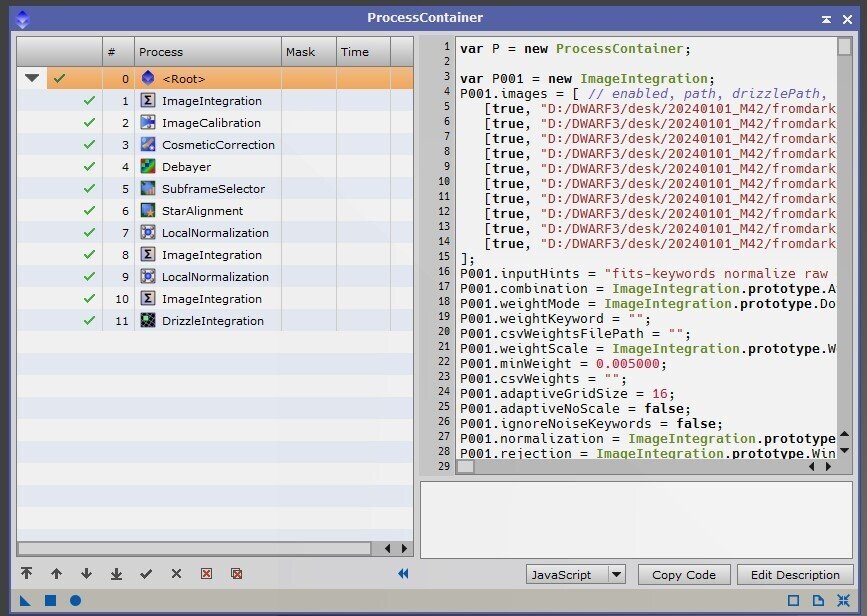Click the CosmeticCorrection process icon
The width and height of the screenshot is (867, 616).
148,144
